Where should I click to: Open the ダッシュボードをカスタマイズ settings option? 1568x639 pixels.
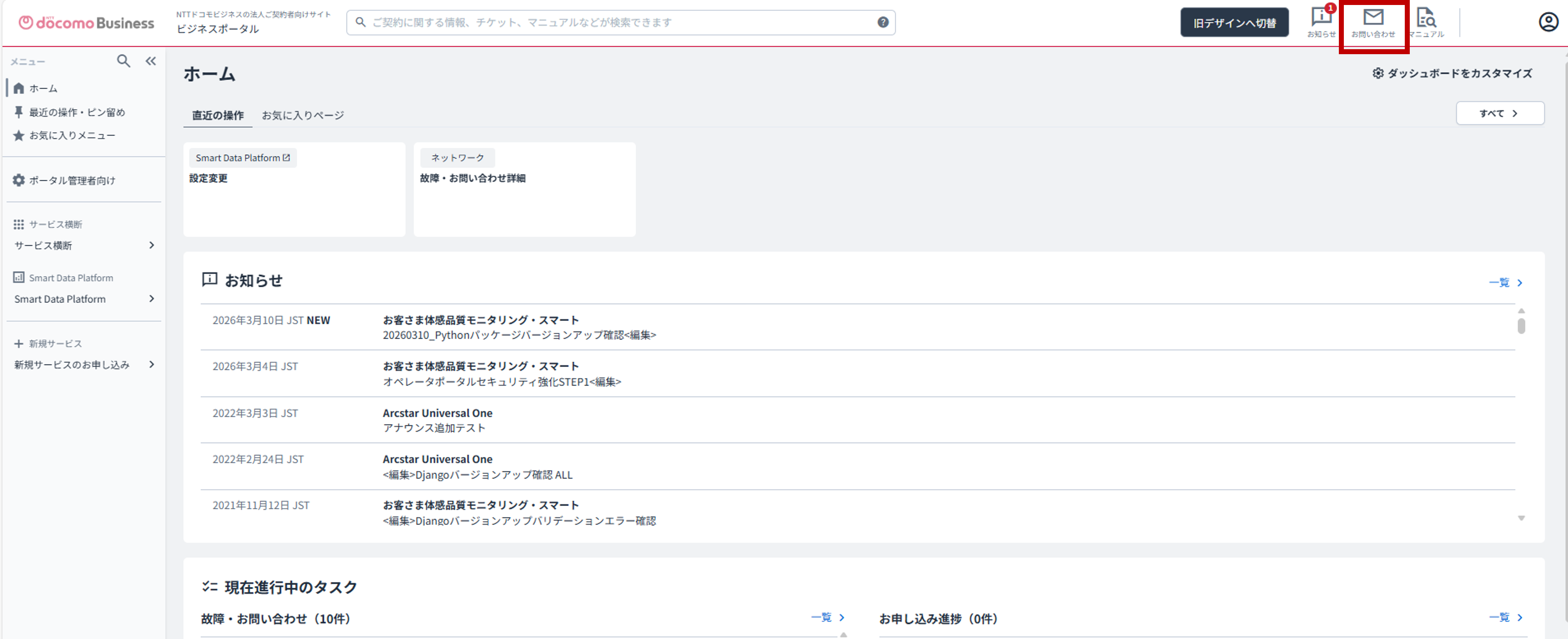pyautogui.click(x=1454, y=73)
